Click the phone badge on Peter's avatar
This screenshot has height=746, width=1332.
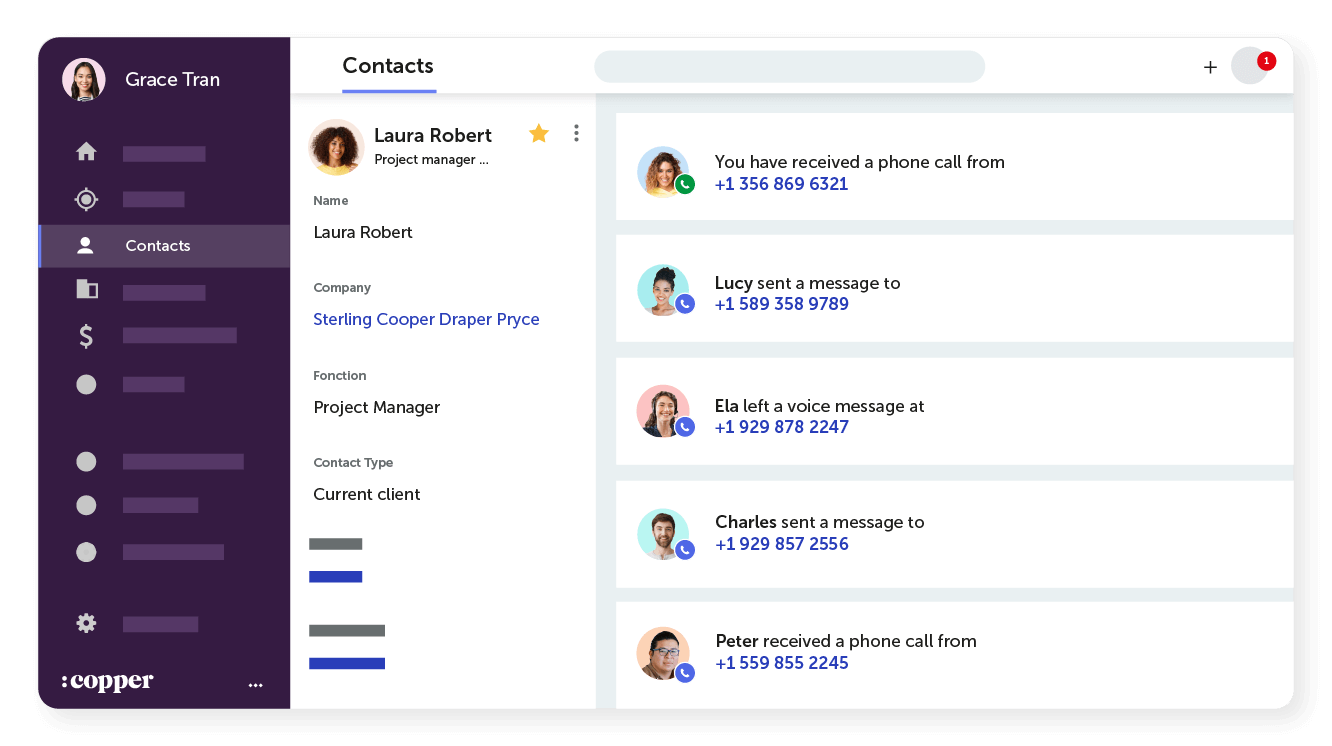click(x=685, y=673)
